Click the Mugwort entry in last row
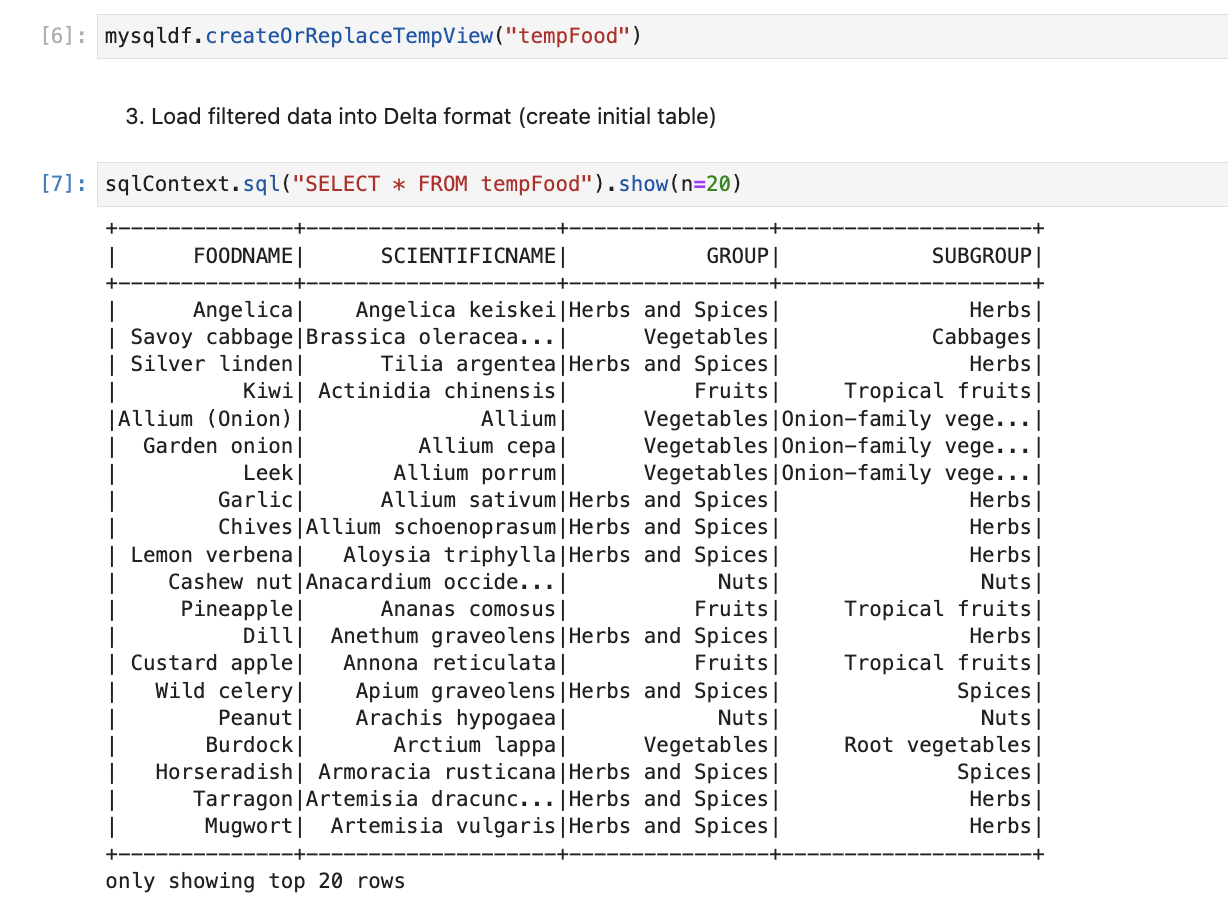 point(249,826)
